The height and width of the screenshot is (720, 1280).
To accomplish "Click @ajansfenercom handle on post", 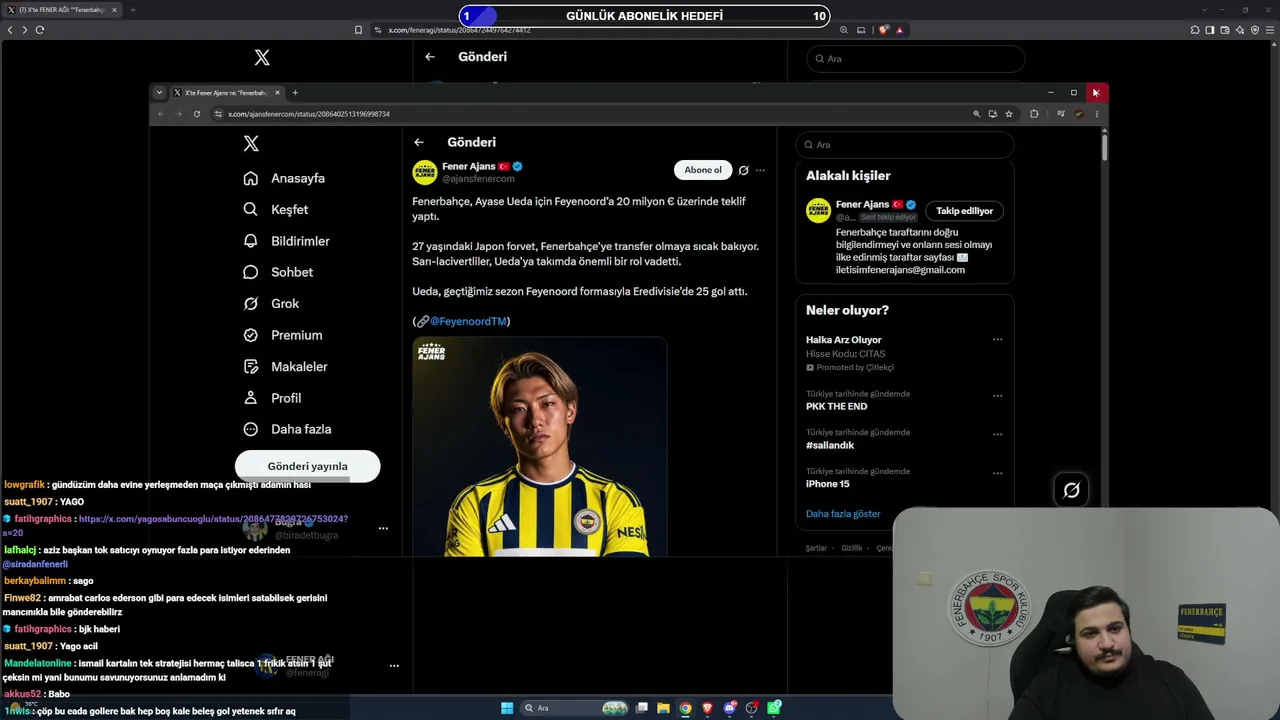I will click(478, 179).
